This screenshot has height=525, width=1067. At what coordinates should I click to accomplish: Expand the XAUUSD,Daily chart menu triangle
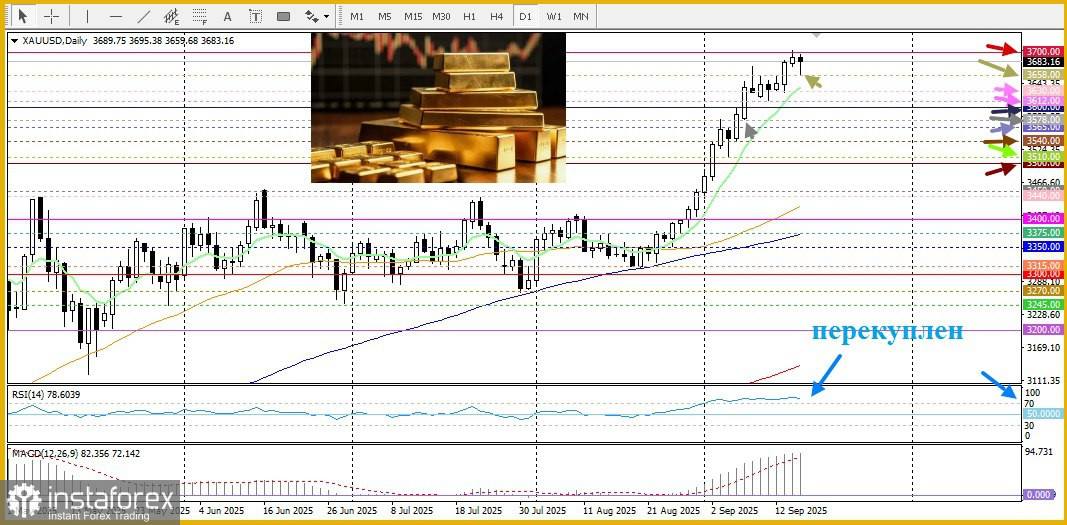[x=15, y=41]
